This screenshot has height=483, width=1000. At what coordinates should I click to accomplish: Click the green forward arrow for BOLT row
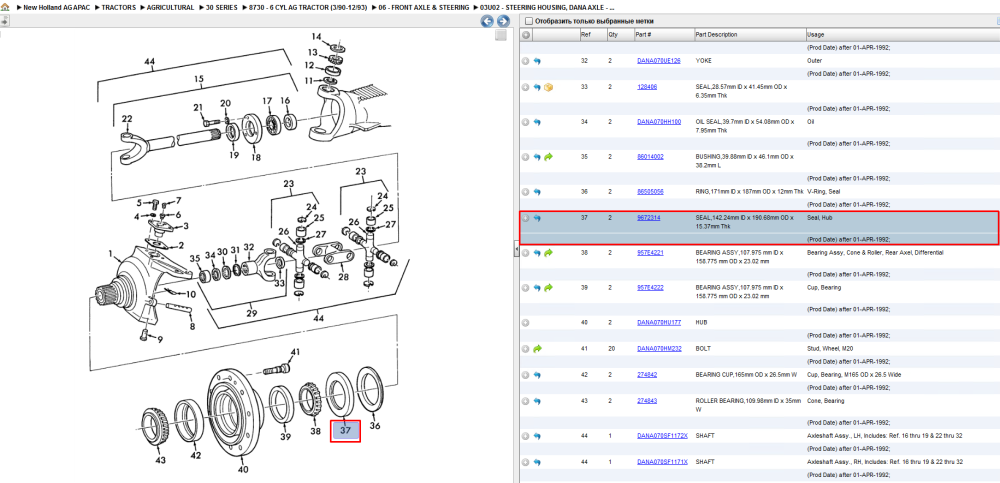coord(537,349)
